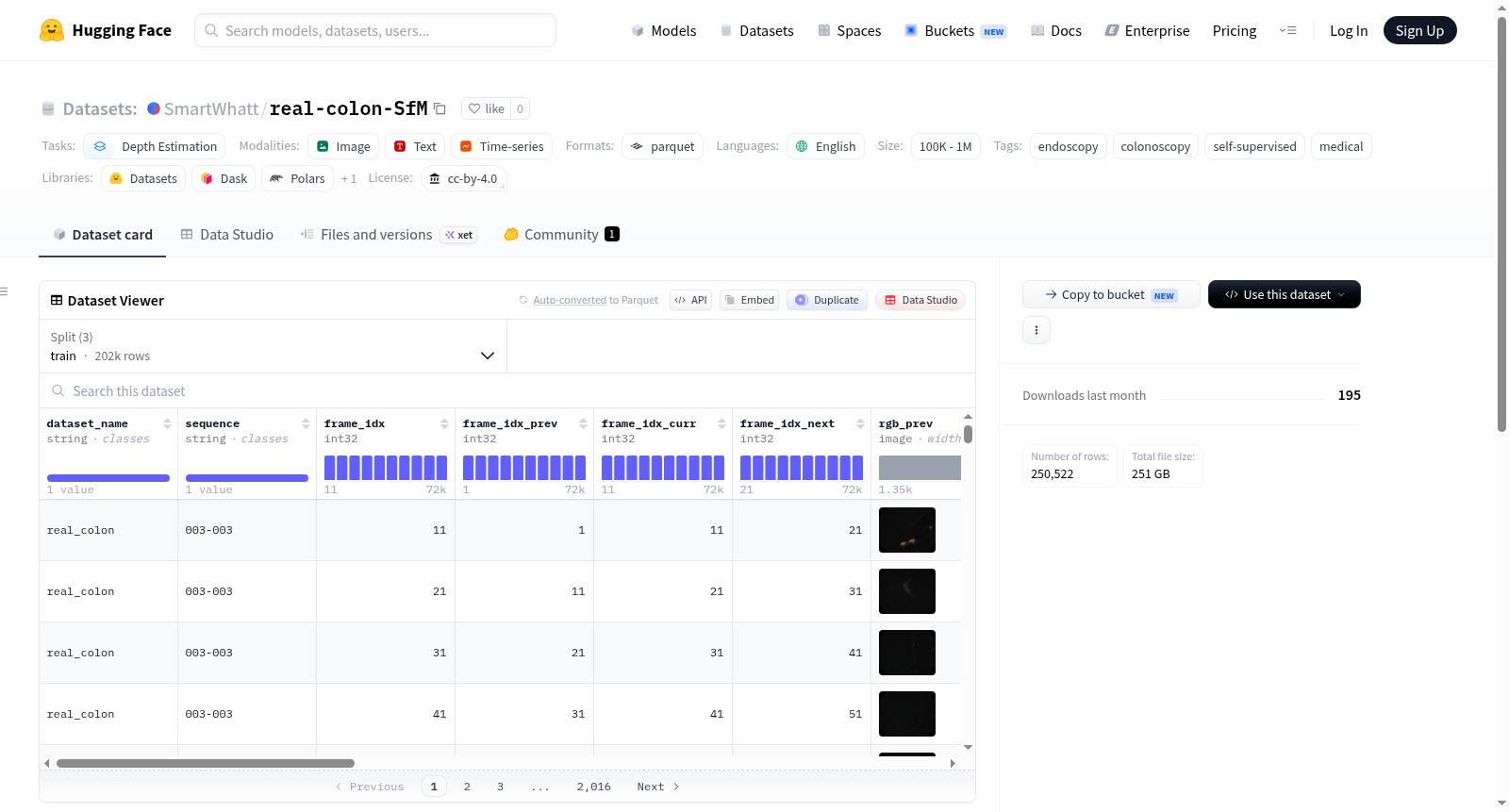The image size is (1509, 812).
Task: Expand the extra navigation menu icon
Action: click(x=1287, y=30)
